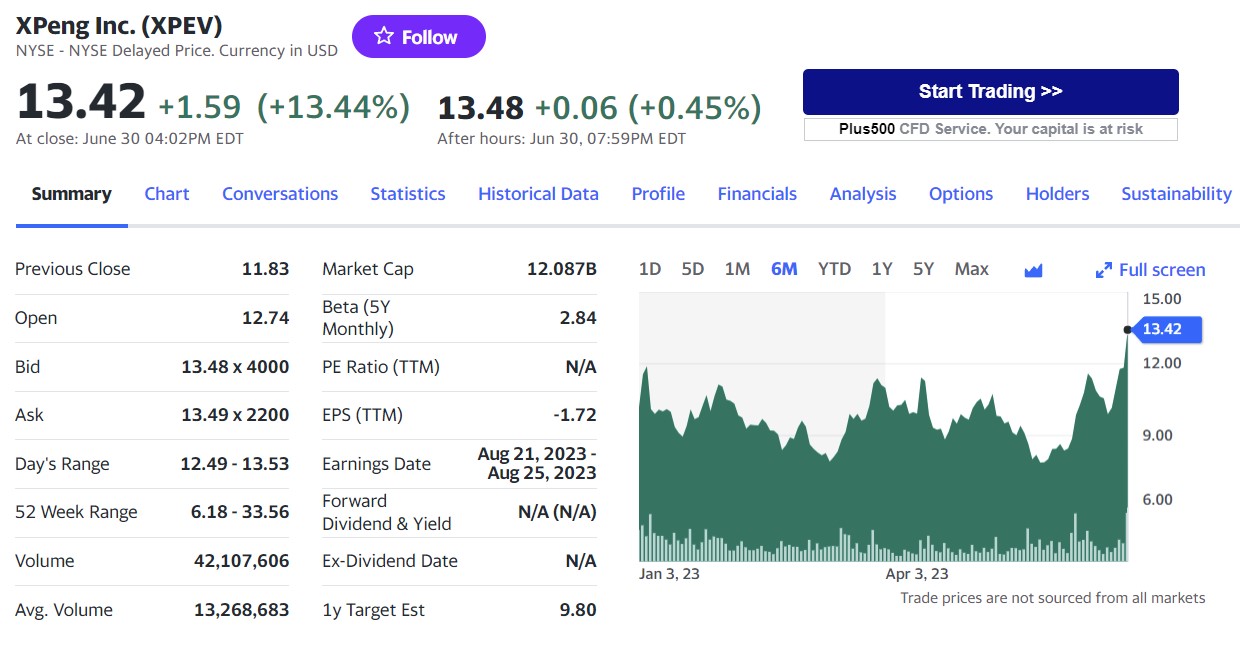The height and width of the screenshot is (667, 1240).
Task: Follow XPeng Inc. stock
Action: click(419, 37)
